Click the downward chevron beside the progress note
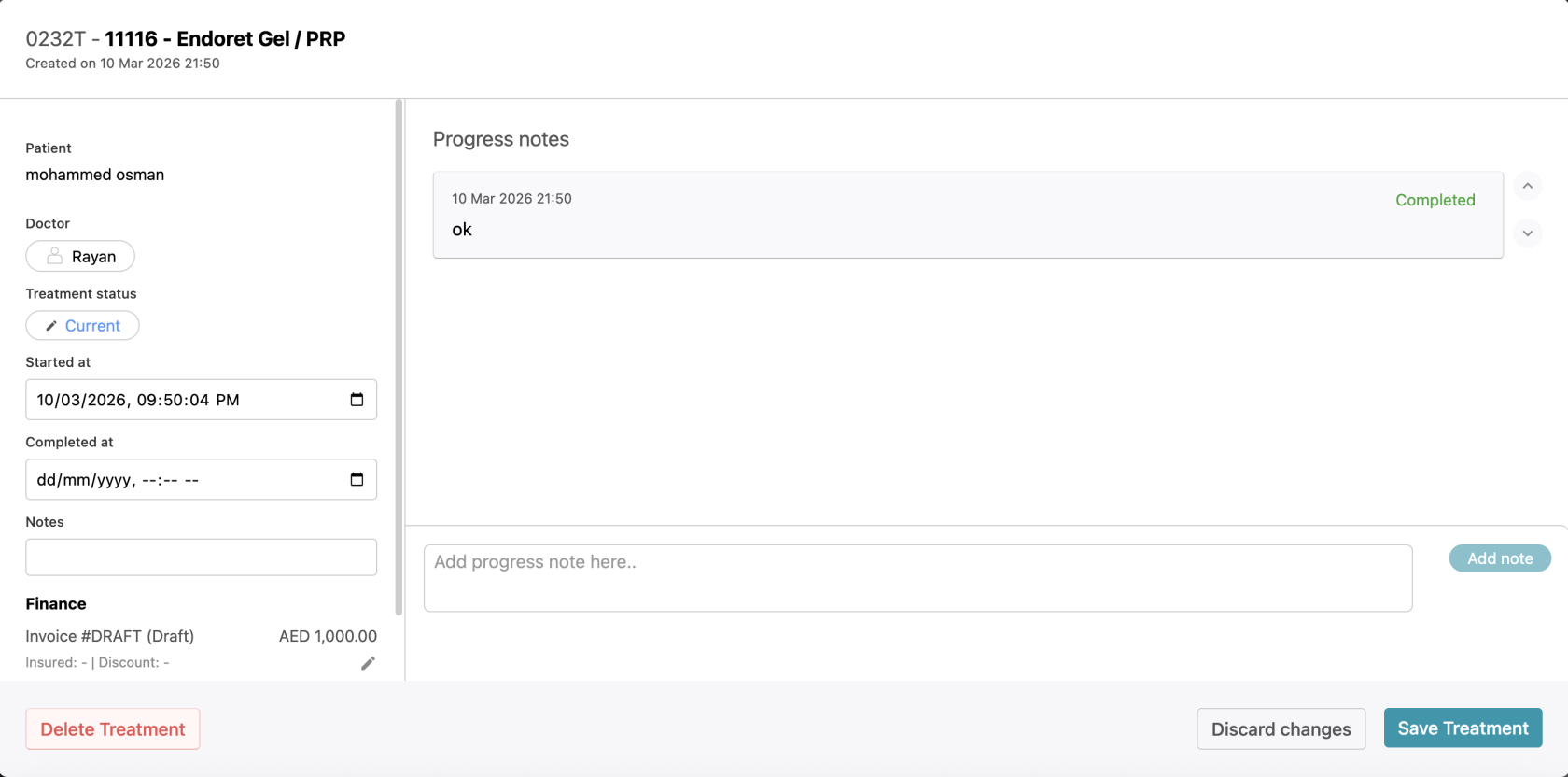Screen dimensions: 1568x777 coord(1528,233)
